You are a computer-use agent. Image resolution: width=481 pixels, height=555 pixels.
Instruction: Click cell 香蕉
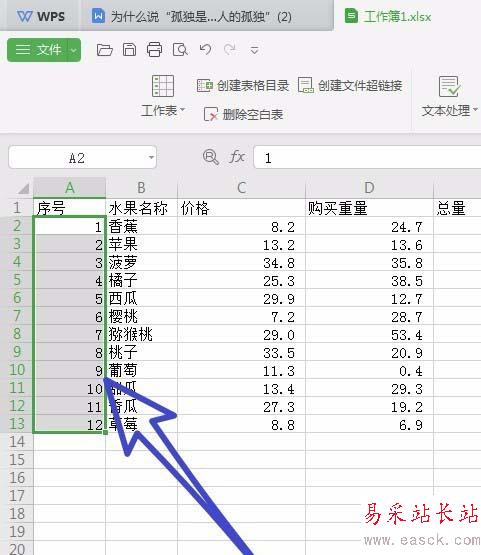point(141,226)
